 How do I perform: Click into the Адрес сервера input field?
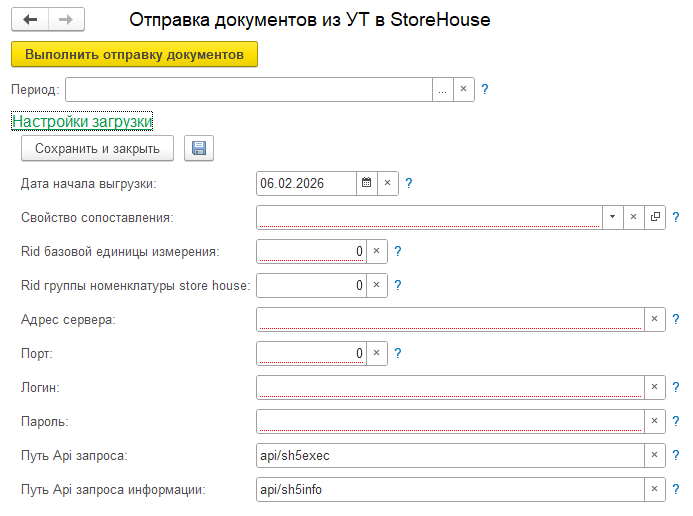coord(450,319)
